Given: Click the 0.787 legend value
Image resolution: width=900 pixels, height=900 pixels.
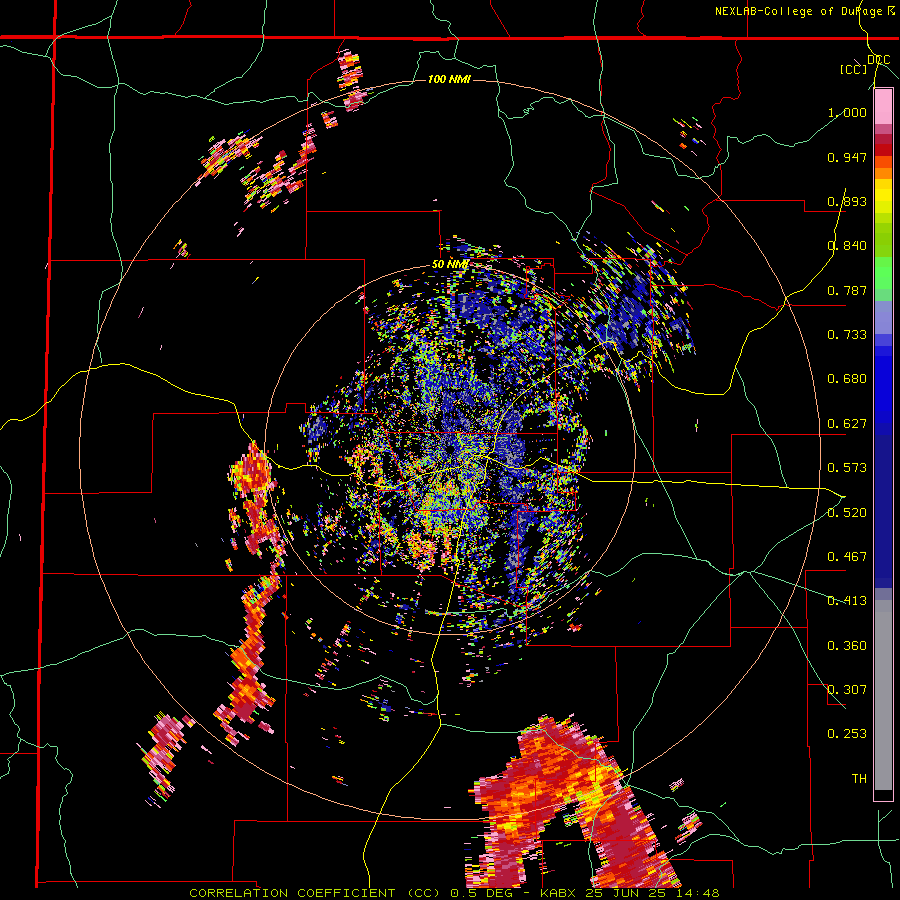Looking at the screenshot, I should pos(847,290).
